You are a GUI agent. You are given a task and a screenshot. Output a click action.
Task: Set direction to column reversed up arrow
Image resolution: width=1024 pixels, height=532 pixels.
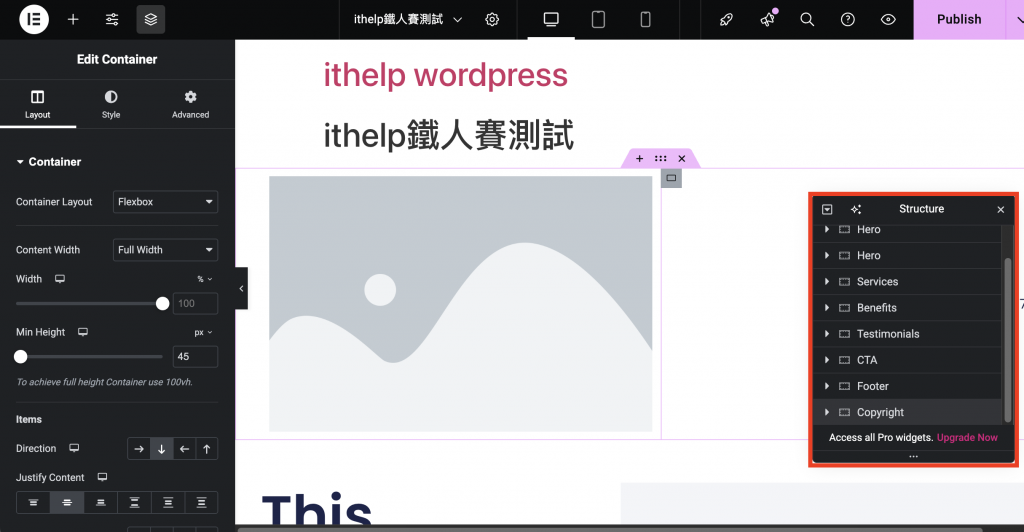point(206,448)
